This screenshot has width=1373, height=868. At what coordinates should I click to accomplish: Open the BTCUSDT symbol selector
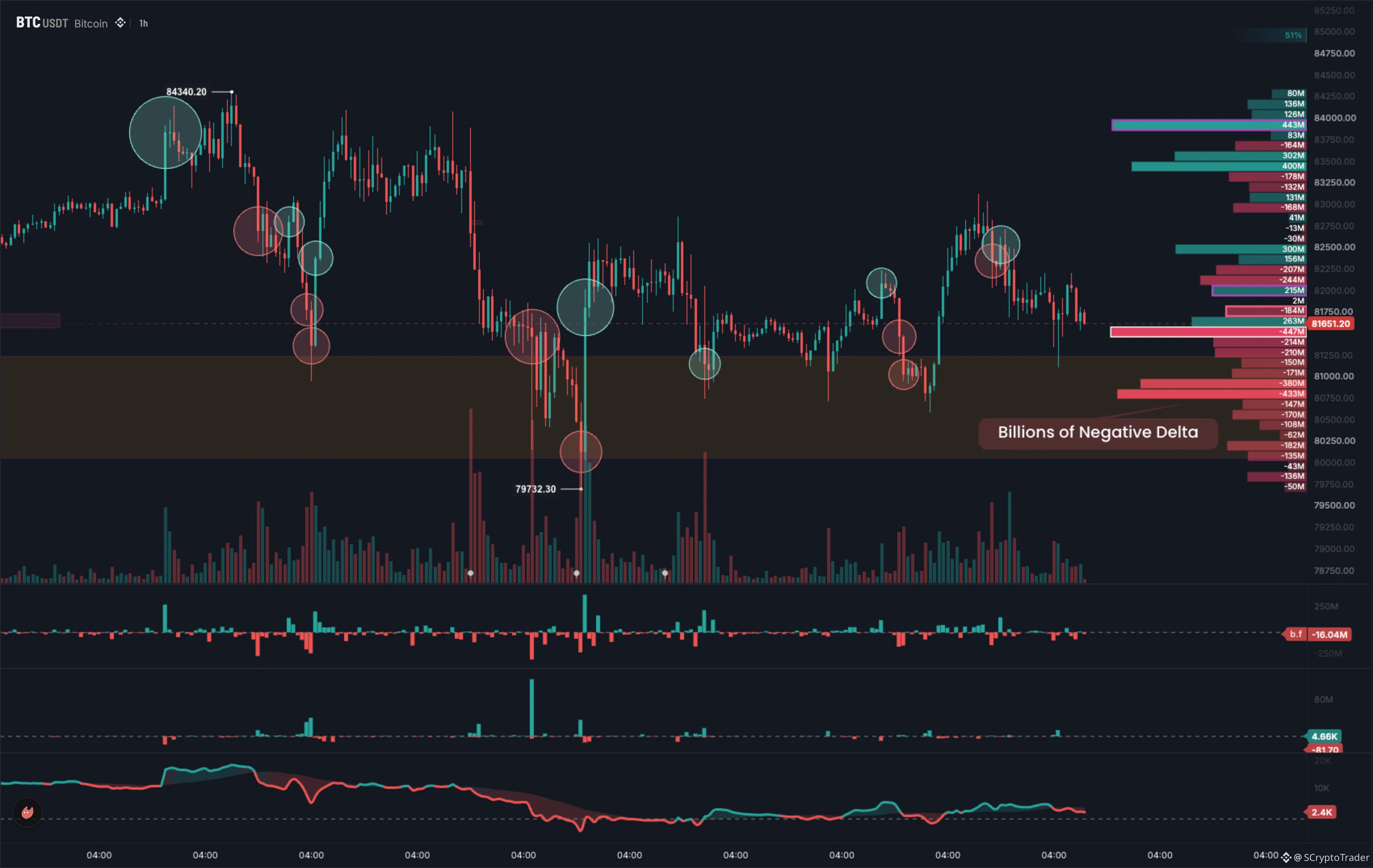pyautogui.click(x=42, y=23)
